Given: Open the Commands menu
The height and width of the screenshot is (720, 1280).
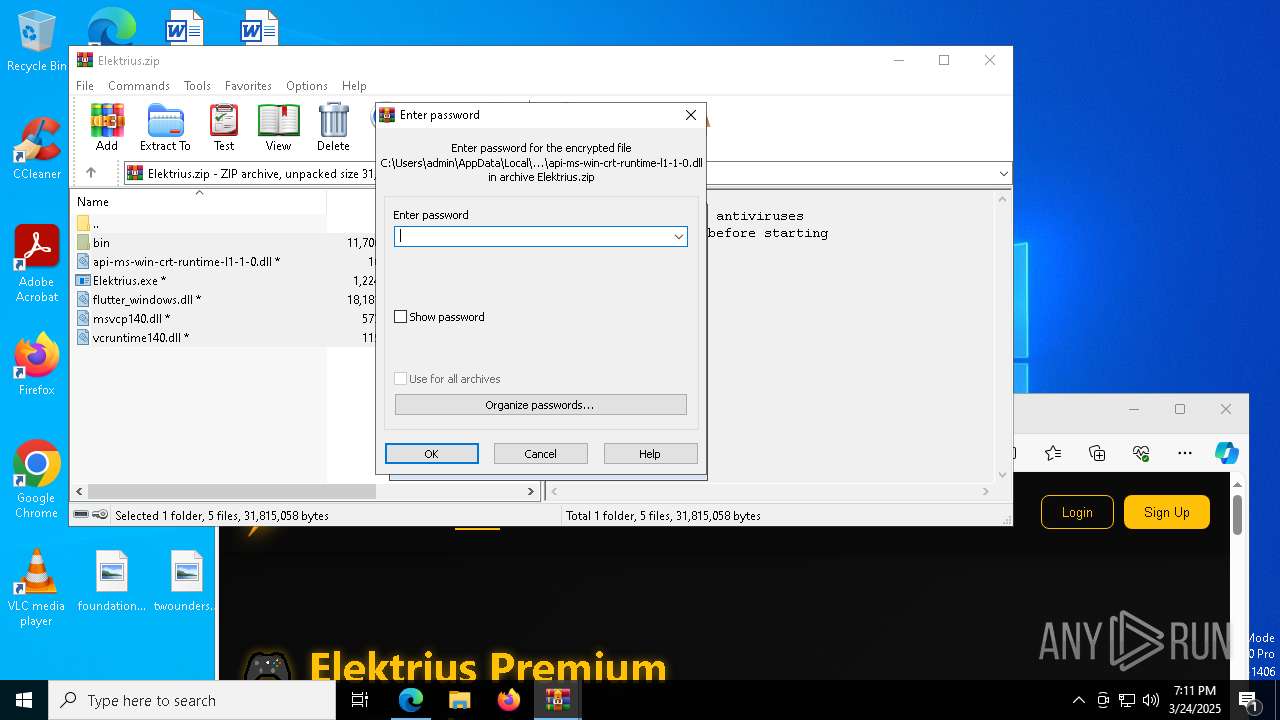Looking at the screenshot, I should (139, 86).
